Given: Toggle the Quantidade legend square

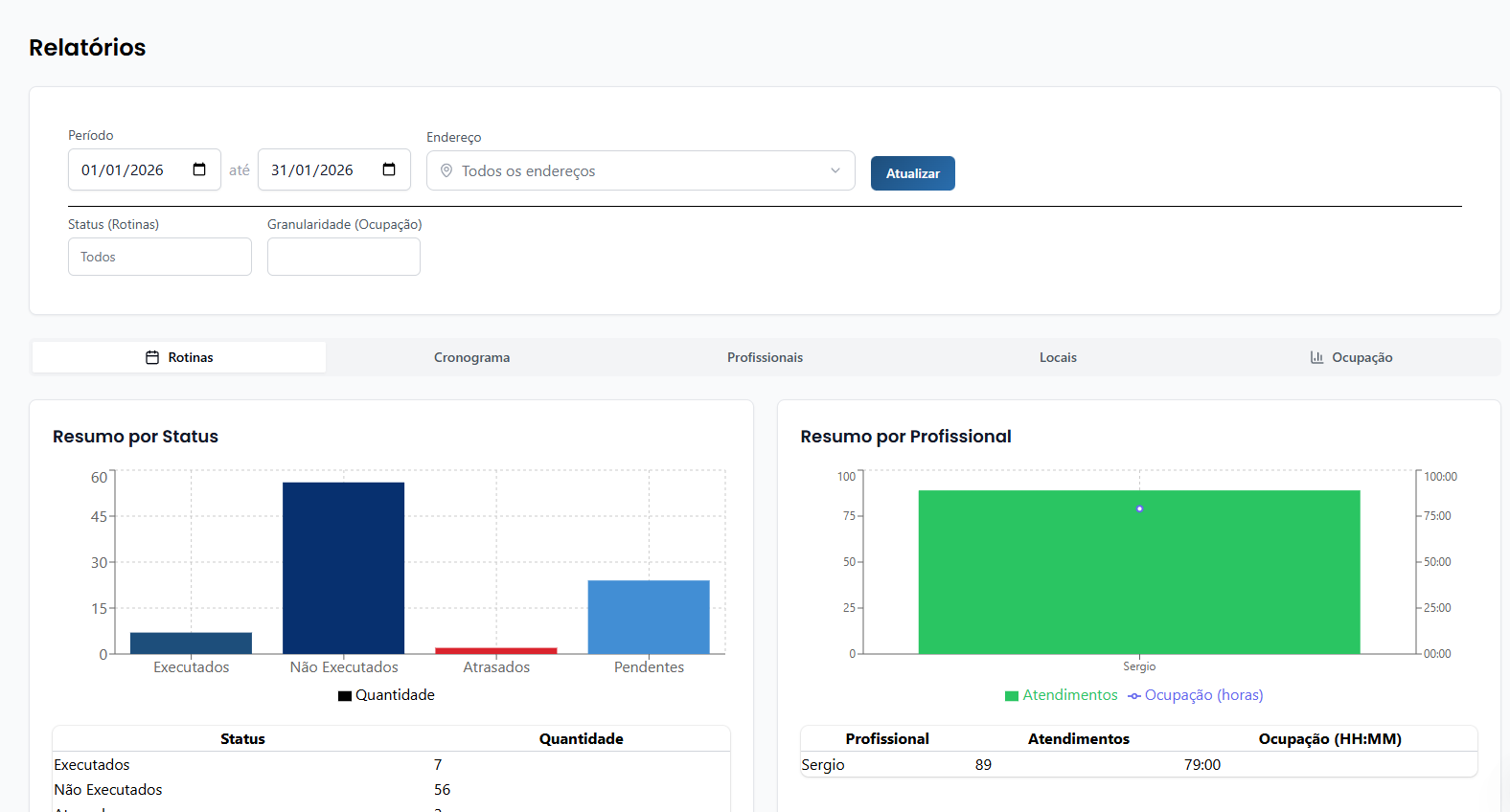Looking at the screenshot, I should 345,696.
